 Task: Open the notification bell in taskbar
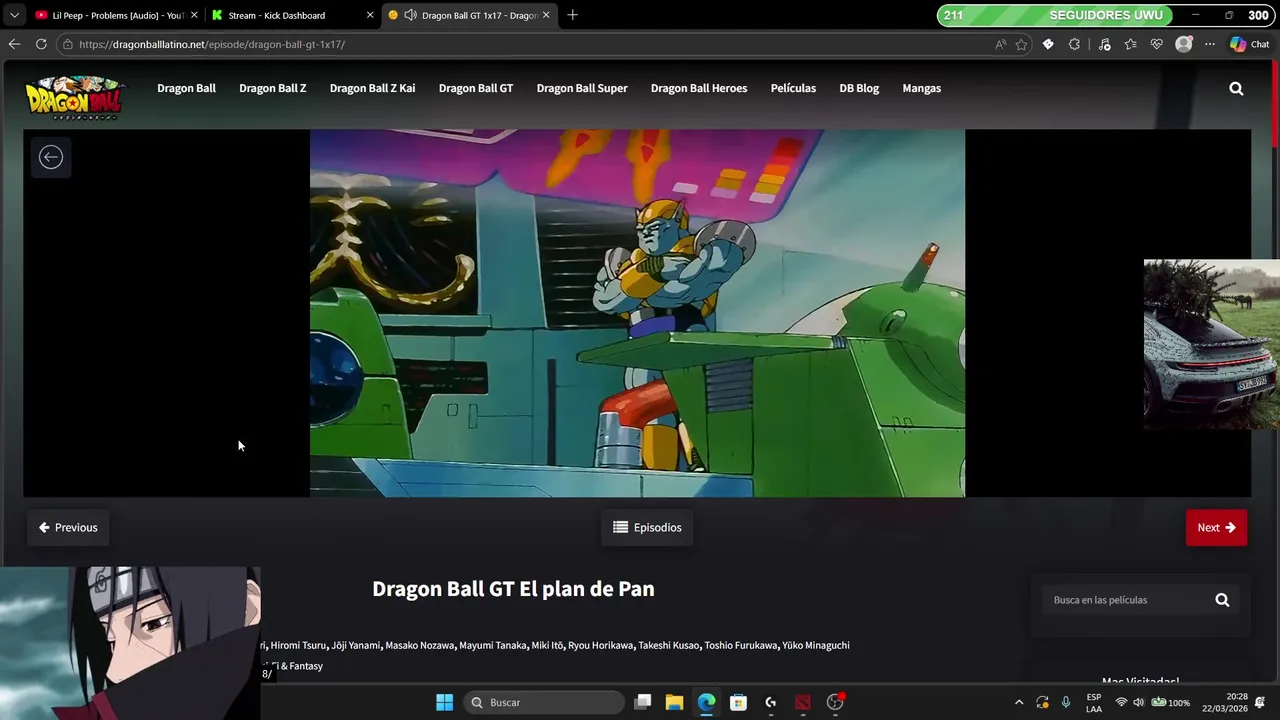point(1260,702)
